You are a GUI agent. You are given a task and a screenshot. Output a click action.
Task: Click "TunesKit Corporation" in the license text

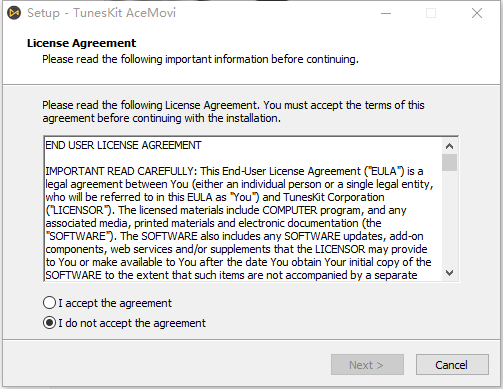[x=334, y=197]
